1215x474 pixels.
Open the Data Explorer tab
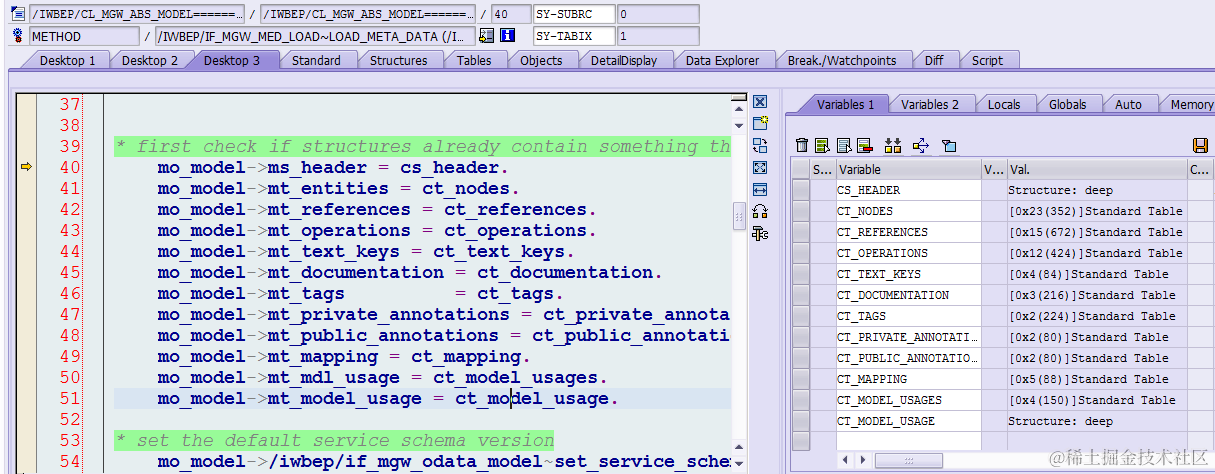722,60
